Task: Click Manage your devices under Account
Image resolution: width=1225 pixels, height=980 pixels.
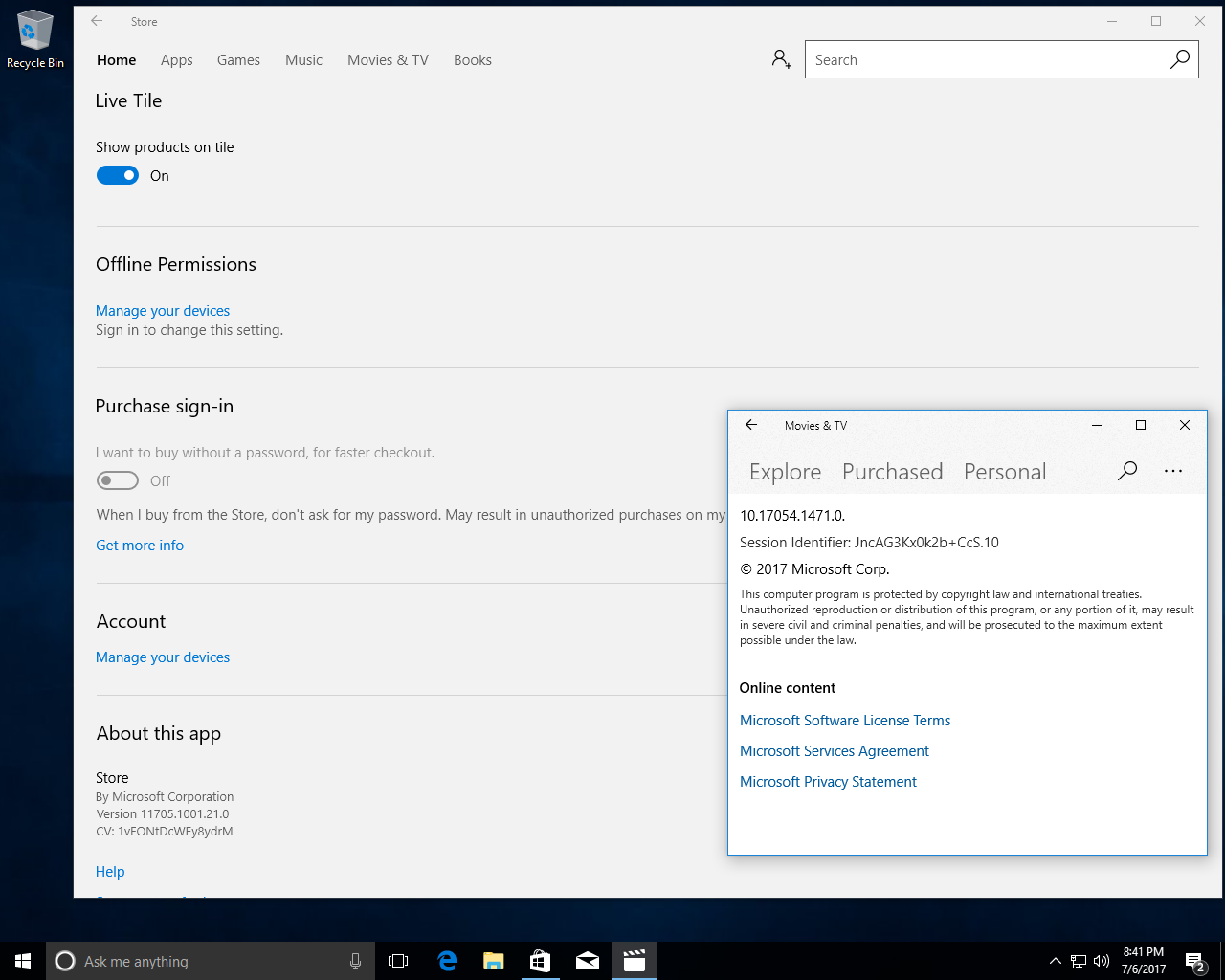Action: click(163, 657)
